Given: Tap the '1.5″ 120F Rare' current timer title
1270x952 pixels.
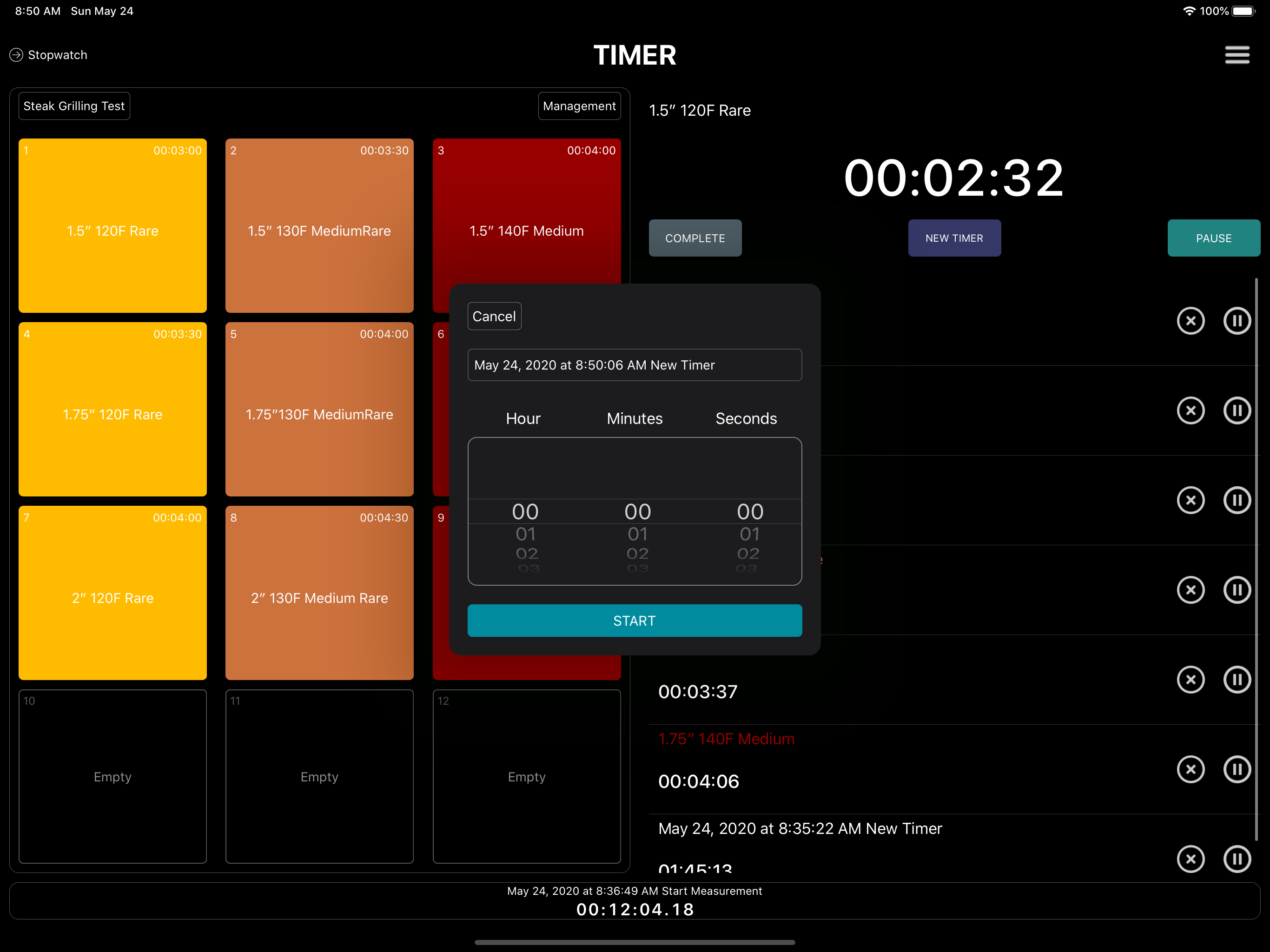Looking at the screenshot, I should (699, 110).
